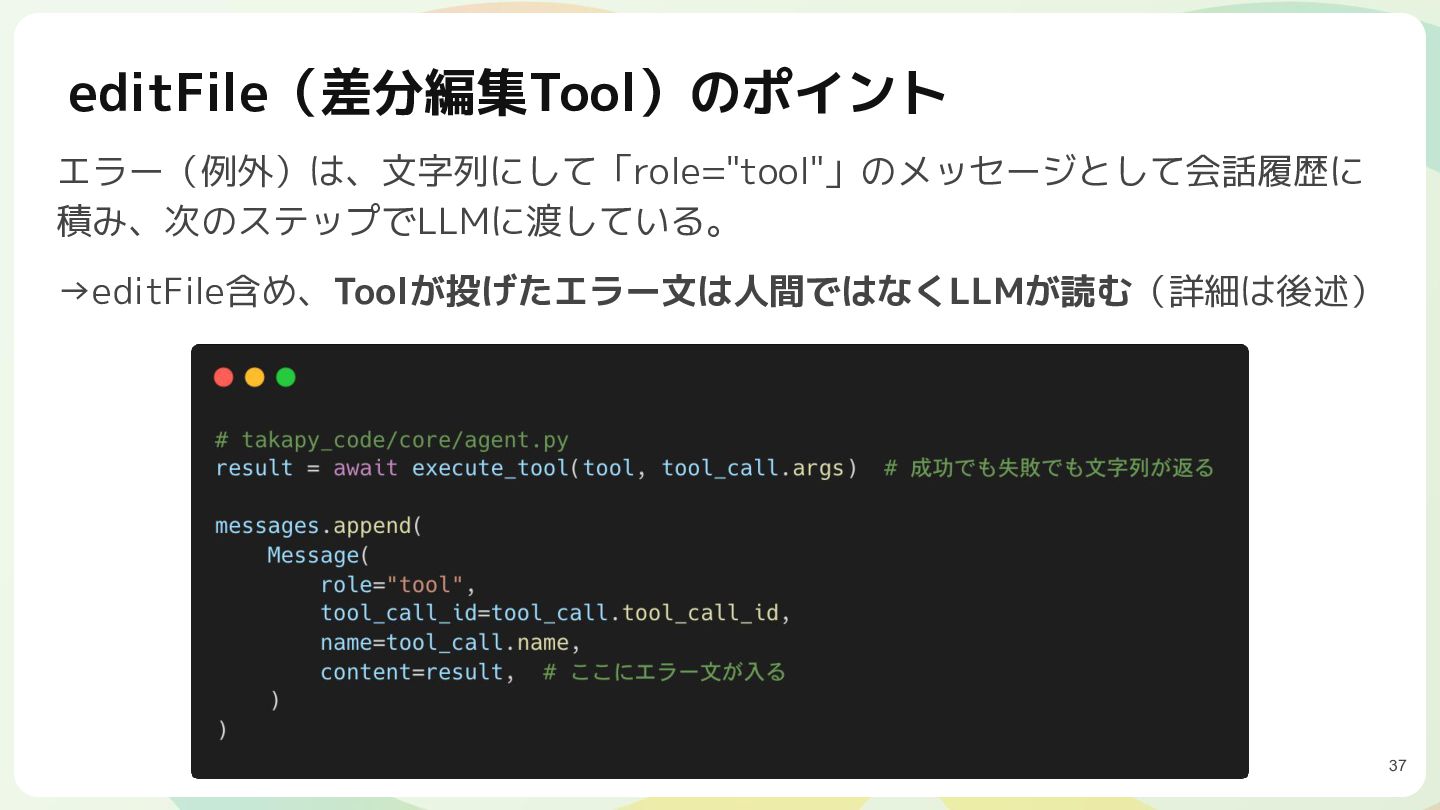Click the slide page number 37
The image size is (1440, 810).
(1397, 766)
